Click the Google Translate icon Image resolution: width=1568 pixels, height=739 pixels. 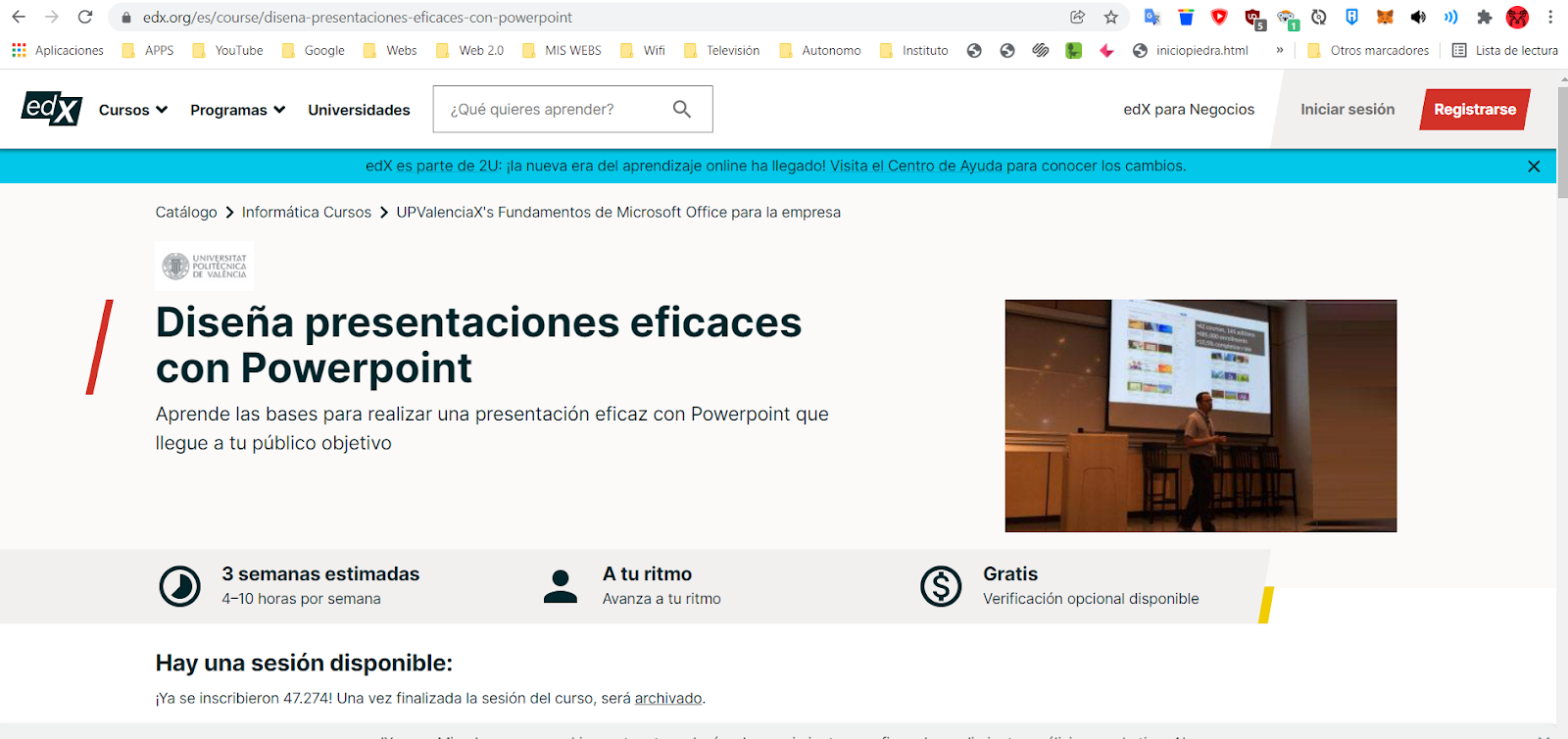(x=1152, y=17)
